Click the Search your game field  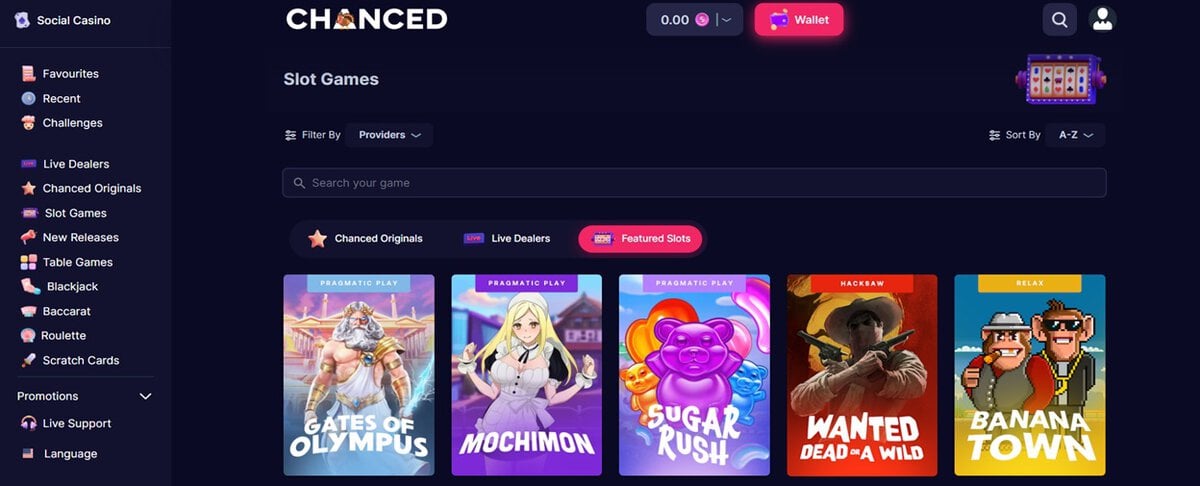pos(694,183)
